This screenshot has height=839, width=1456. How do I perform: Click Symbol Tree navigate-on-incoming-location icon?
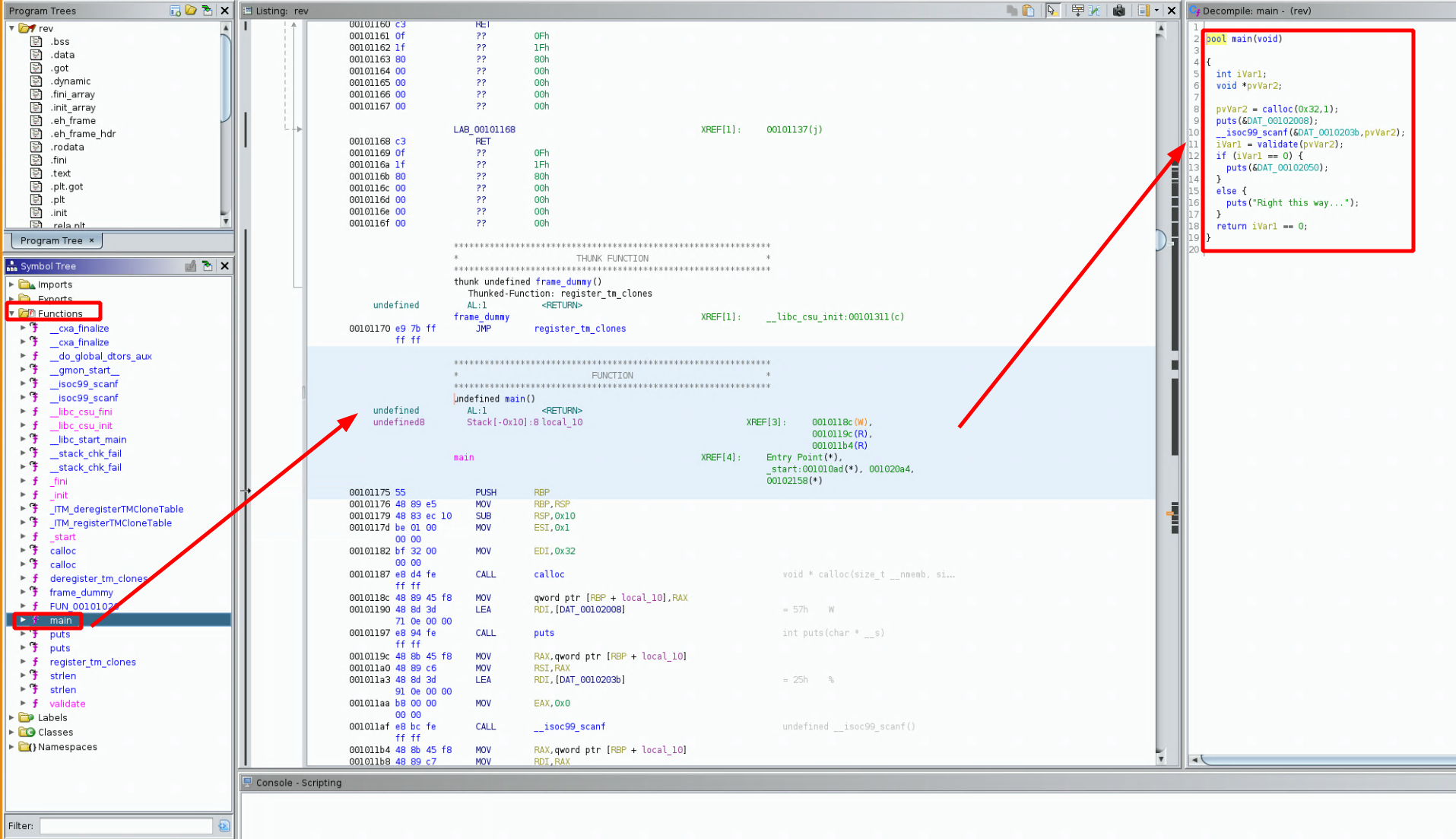pos(207,266)
